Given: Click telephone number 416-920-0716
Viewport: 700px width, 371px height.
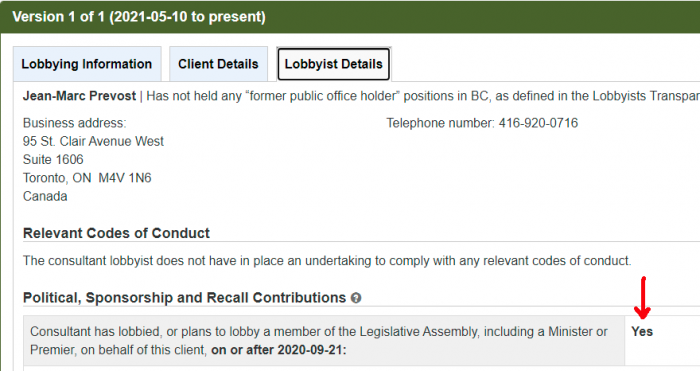Looking at the screenshot, I should point(538,123).
